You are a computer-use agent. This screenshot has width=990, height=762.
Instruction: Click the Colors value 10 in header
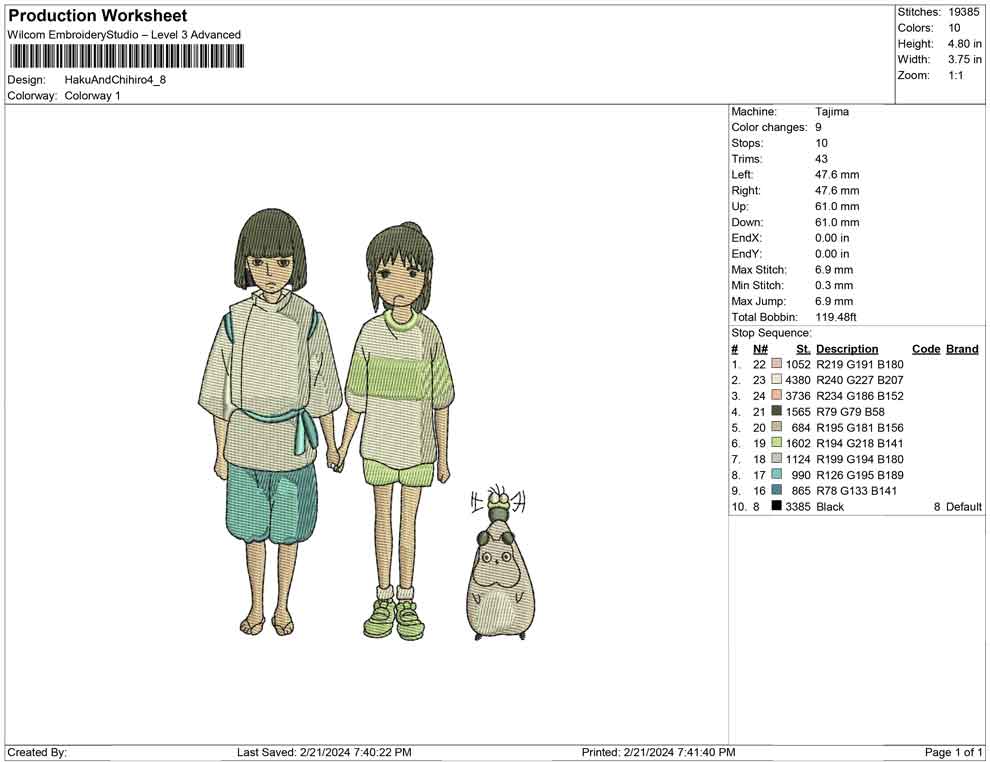pyautogui.click(x=954, y=28)
